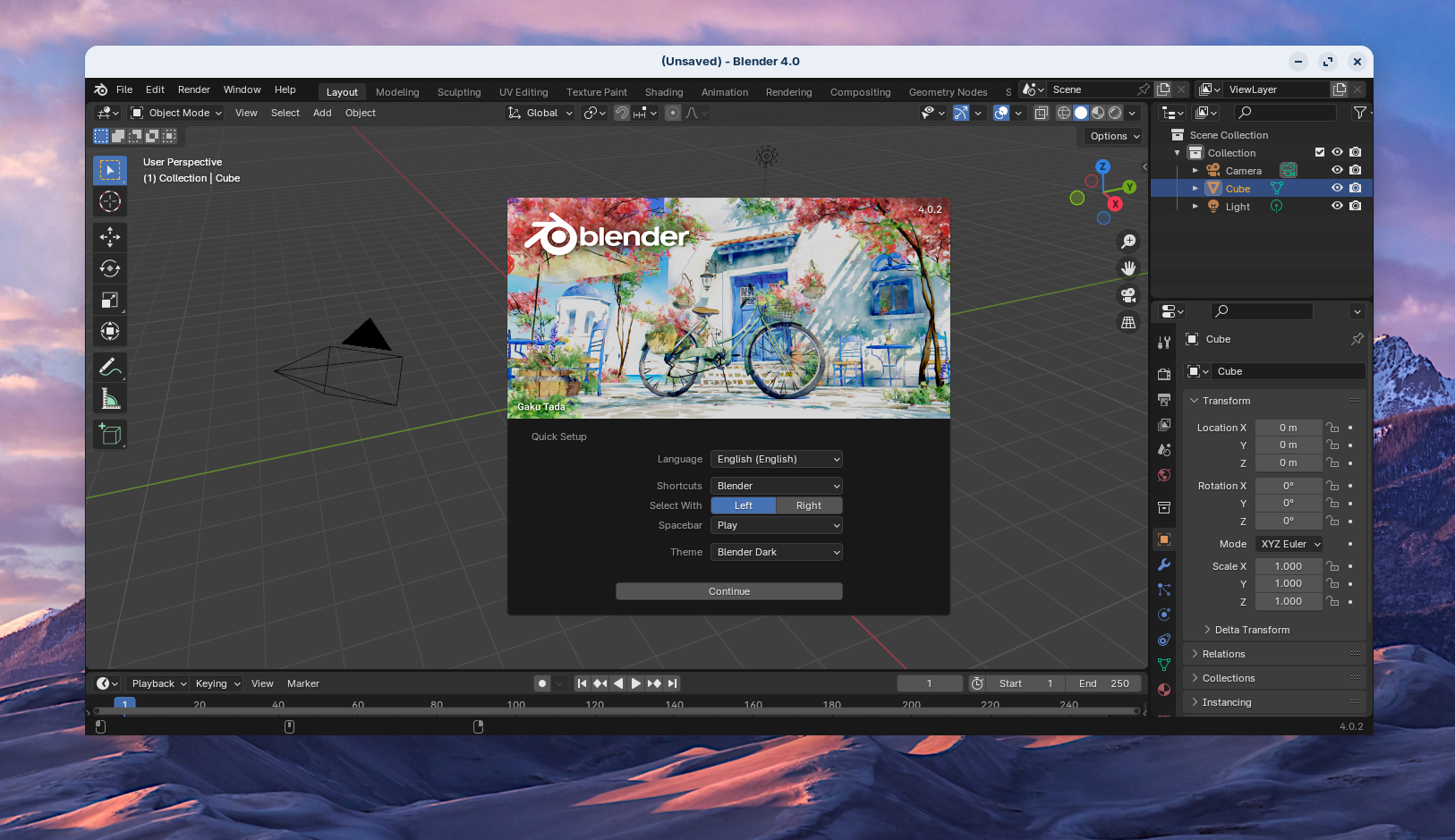1455x840 pixels.
Task: Jump to end frame playback button
Action: click(672, 683)
